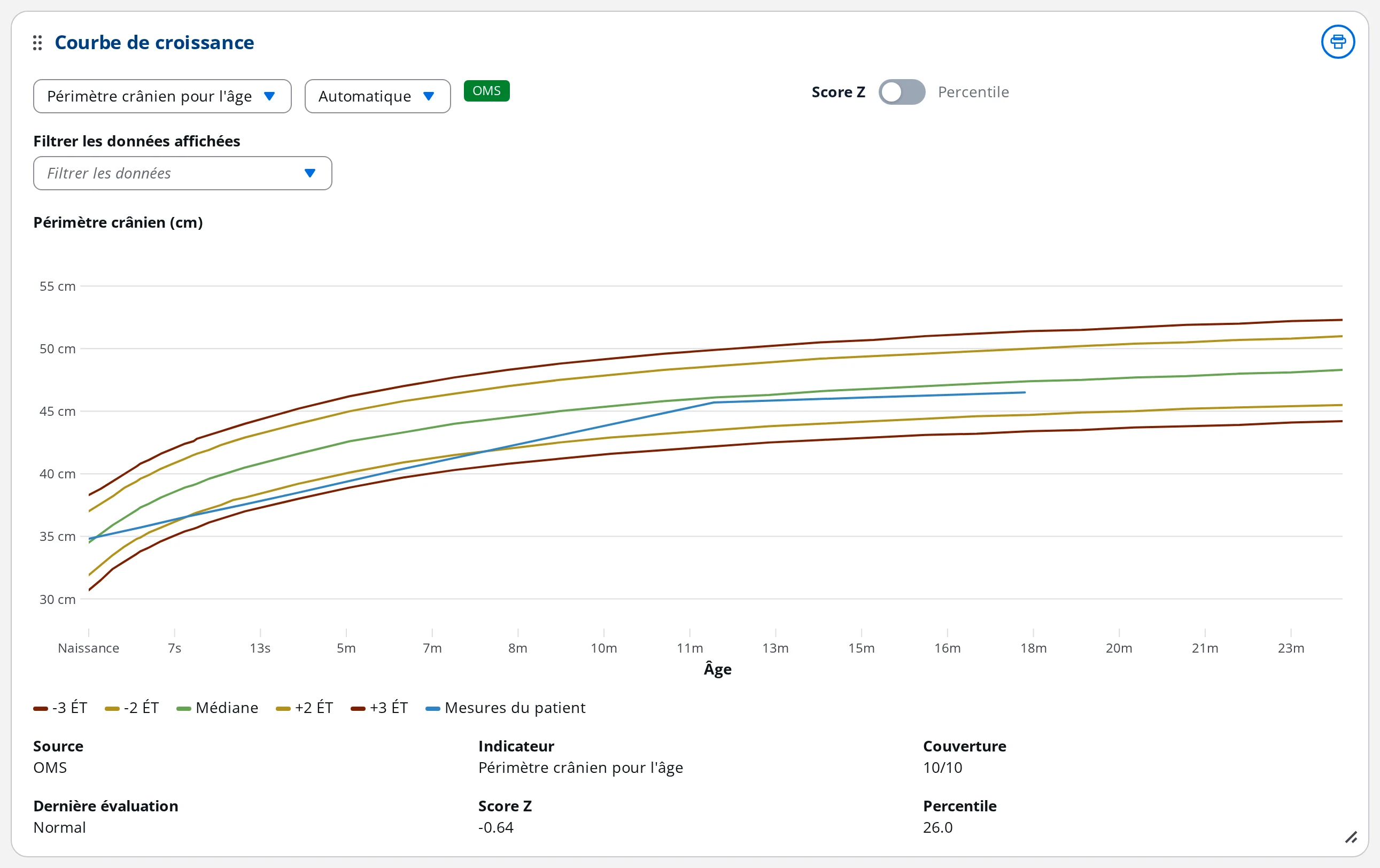The height and width of the screenshot is (868, 1380).
Task: Click the print icon button
Action: (x=1338, y=42)
